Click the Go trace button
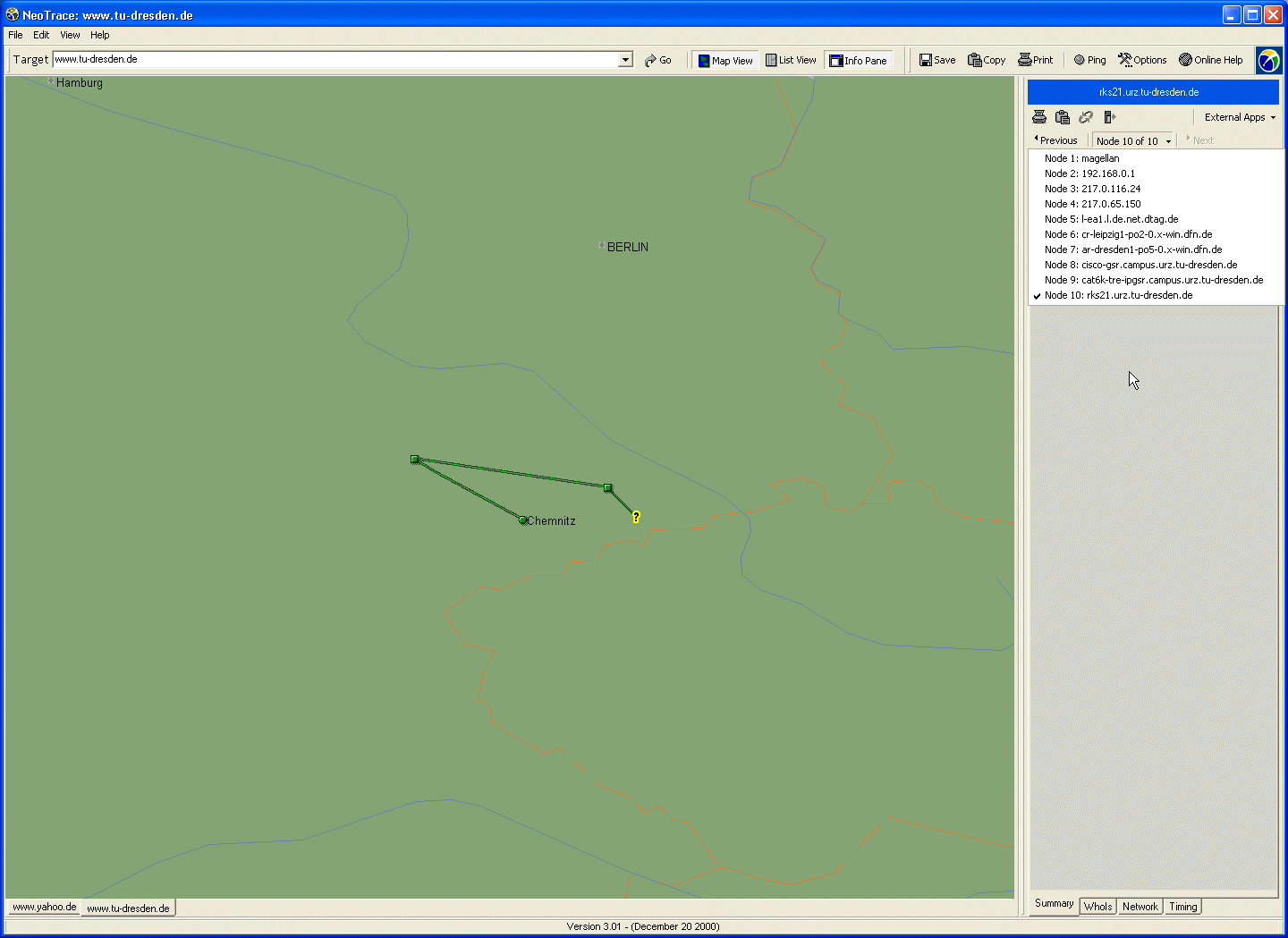This screenshot has width=1288, height=938. pos(658,60)
